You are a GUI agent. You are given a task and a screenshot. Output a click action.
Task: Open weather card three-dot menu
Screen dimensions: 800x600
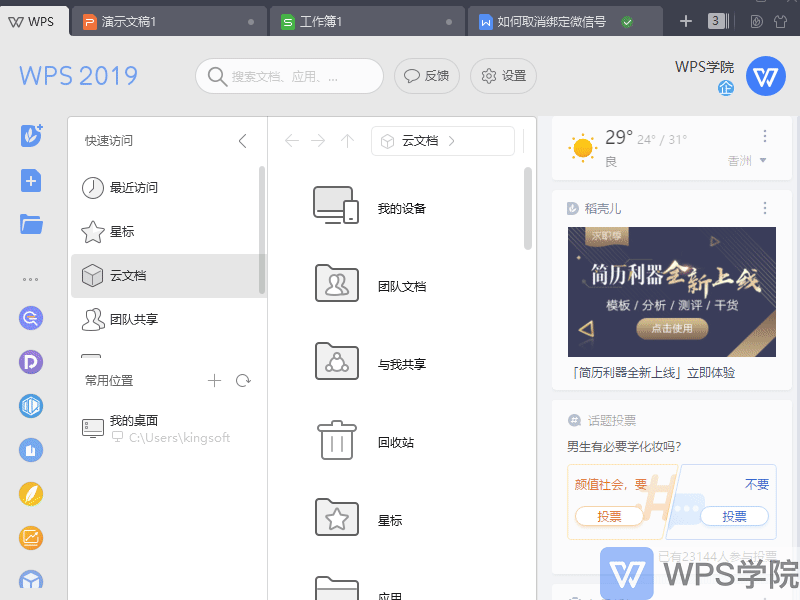point(764,136)
